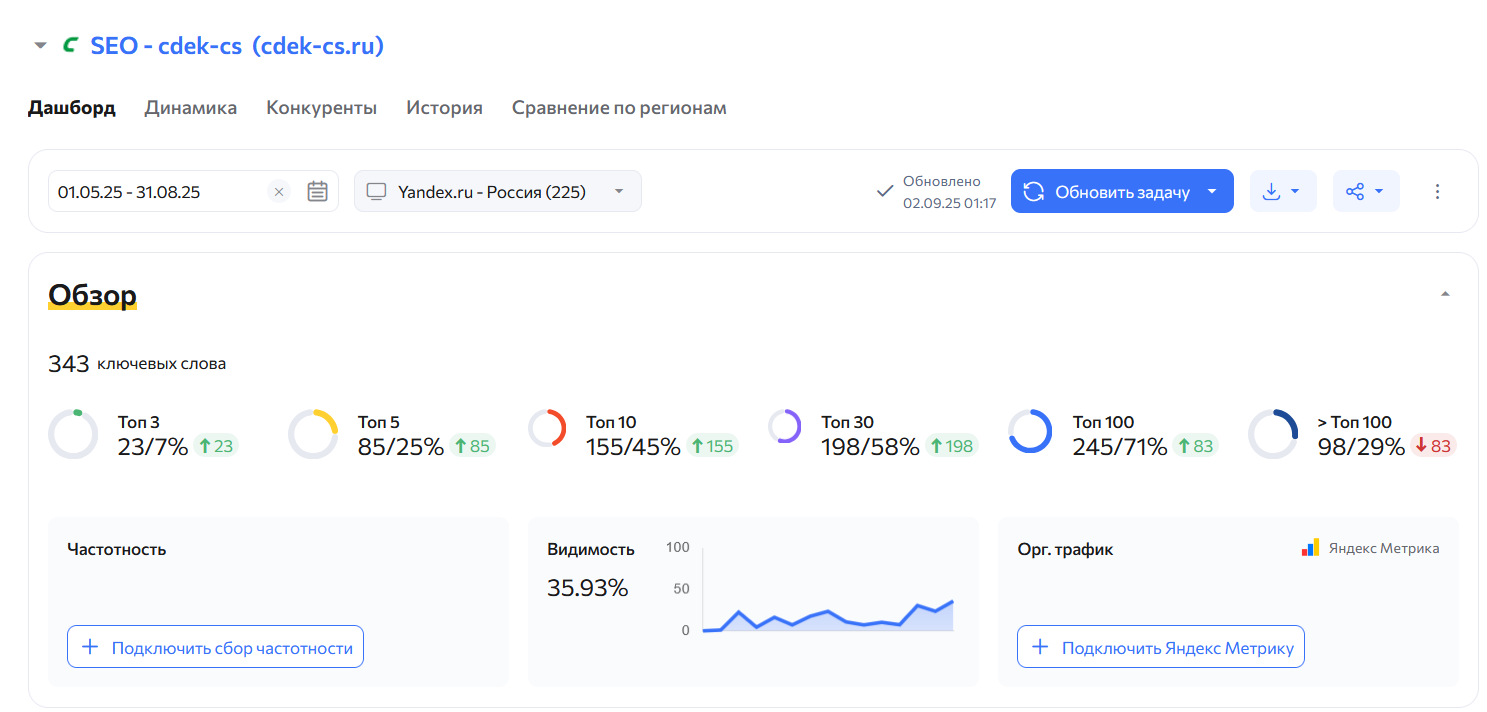Screen dimensions: 1487x712
Task: Click the Top 3 donut chart
Action: [x=73, y=434]
